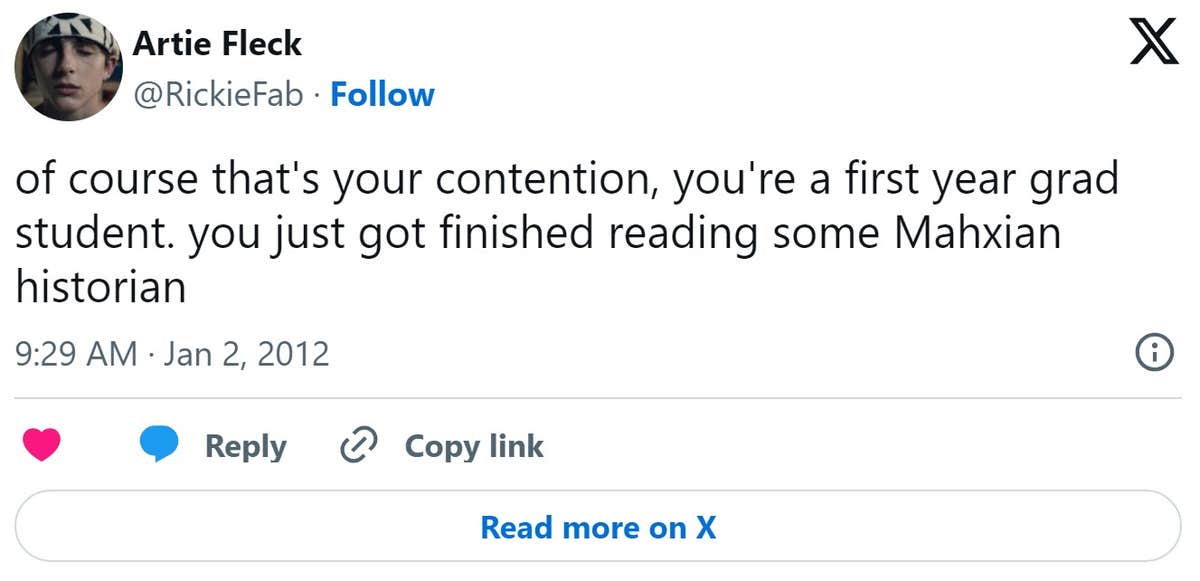
Task: Open the X logo in the top corner
Action: tap(1154, 44)
